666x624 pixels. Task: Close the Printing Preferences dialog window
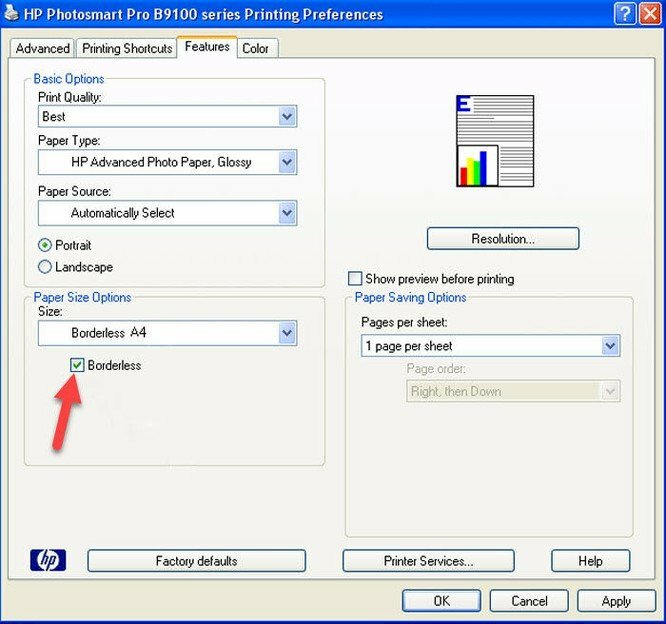(x=648, y=14)
